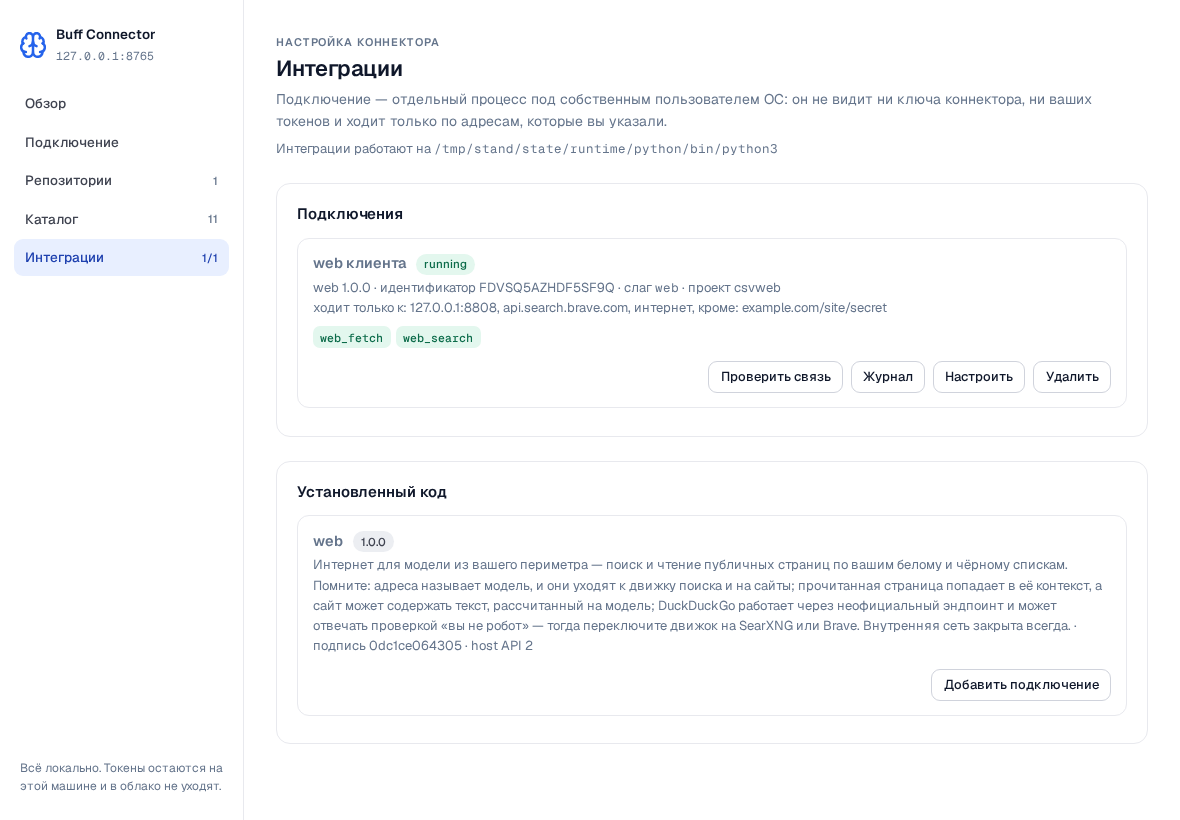The height and width of the screenshot is (820, 1180).
Task: Delete the connection with the Удалить button
Action: click(1072, 377)
